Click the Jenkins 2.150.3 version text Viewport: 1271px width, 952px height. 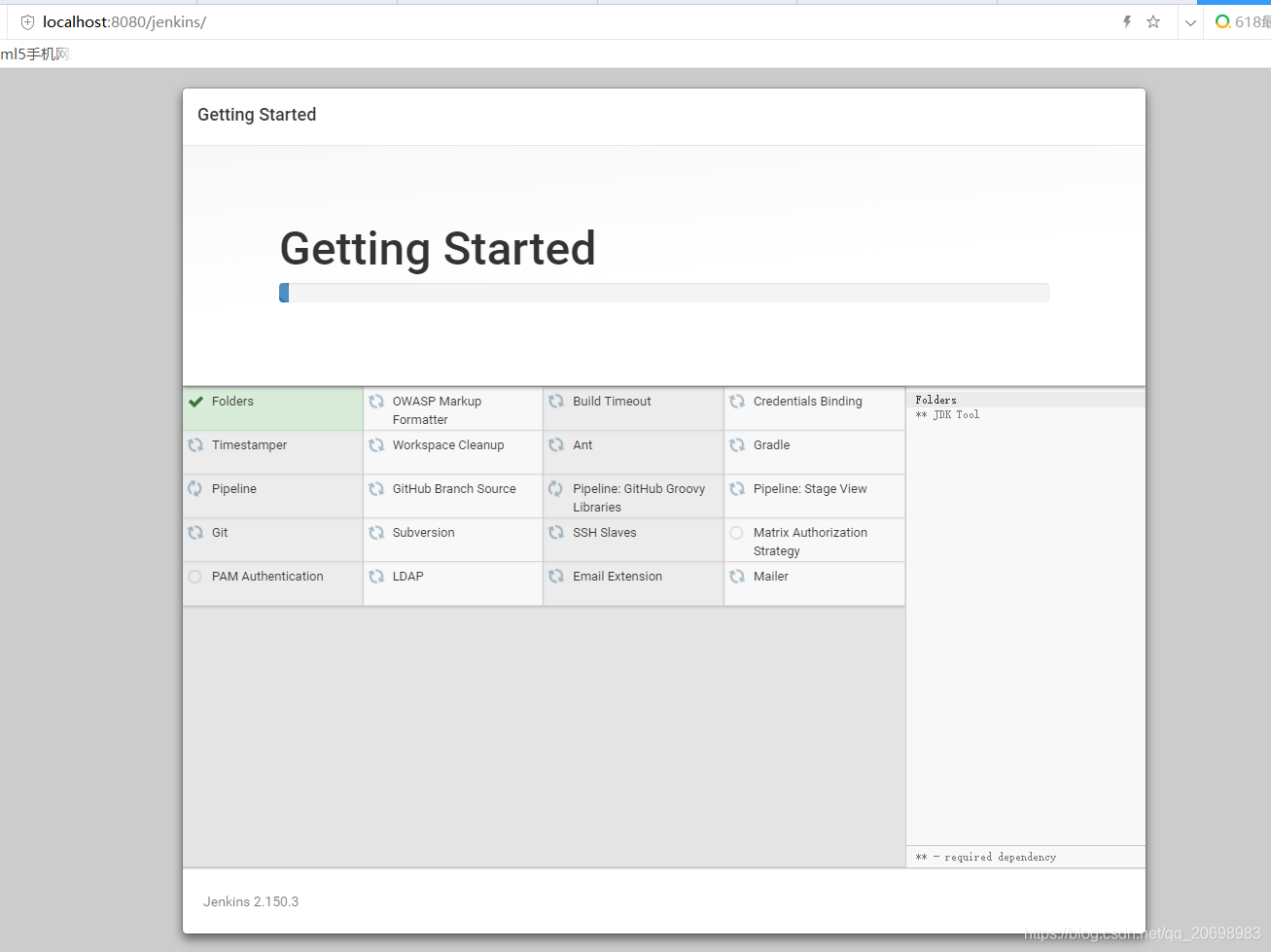click(x=251, y=901)
